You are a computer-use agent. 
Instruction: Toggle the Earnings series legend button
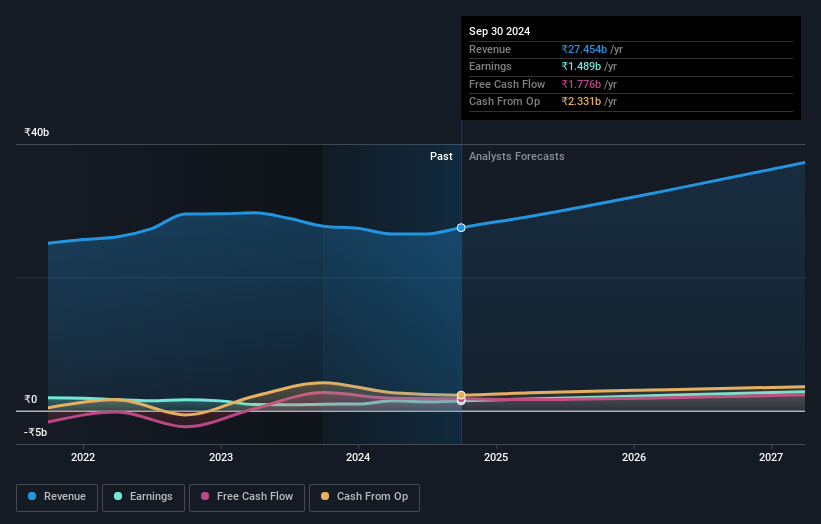pyautogui.click(x=143, y=497)
